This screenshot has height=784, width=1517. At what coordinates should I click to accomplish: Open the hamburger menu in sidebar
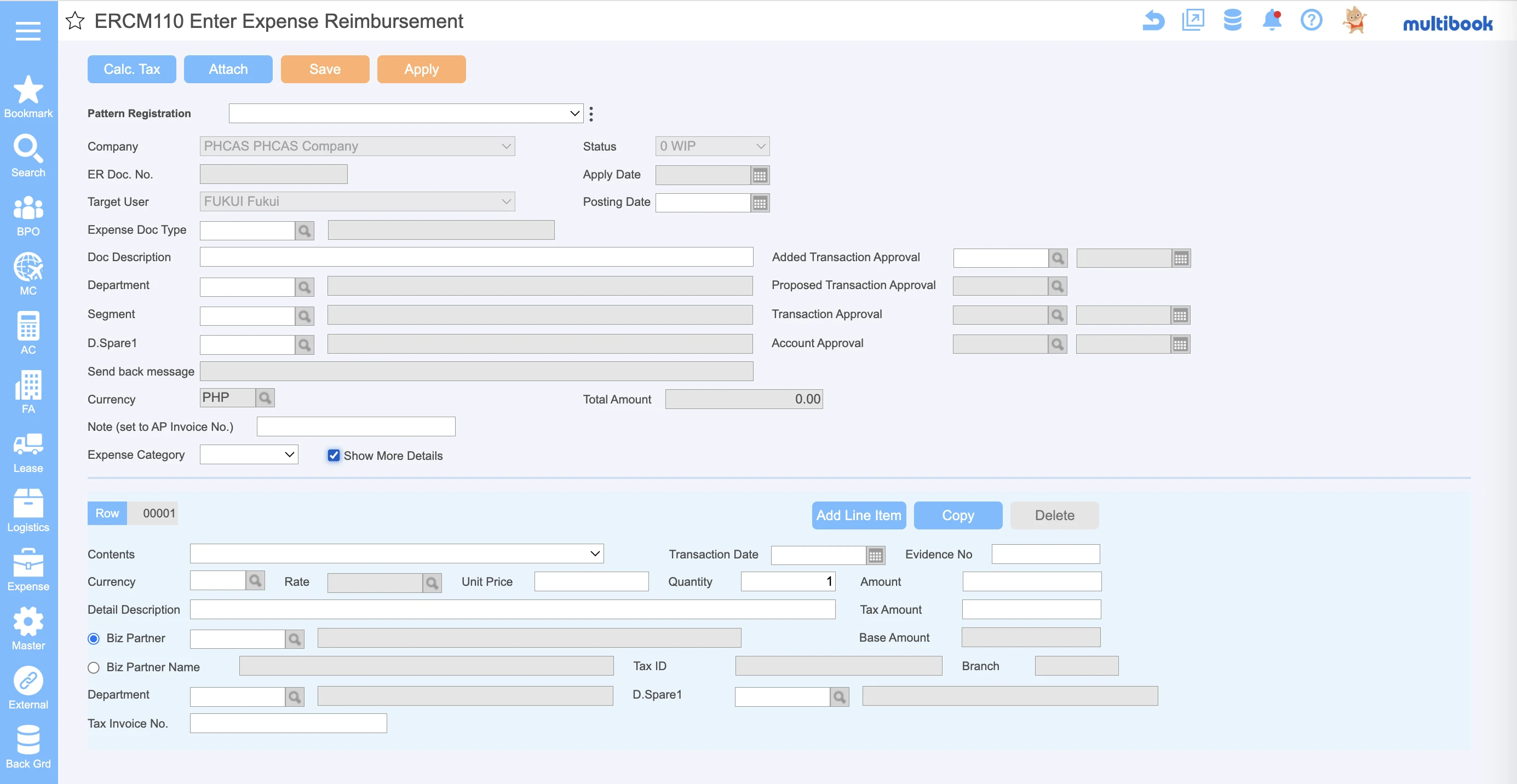point(28,31)
